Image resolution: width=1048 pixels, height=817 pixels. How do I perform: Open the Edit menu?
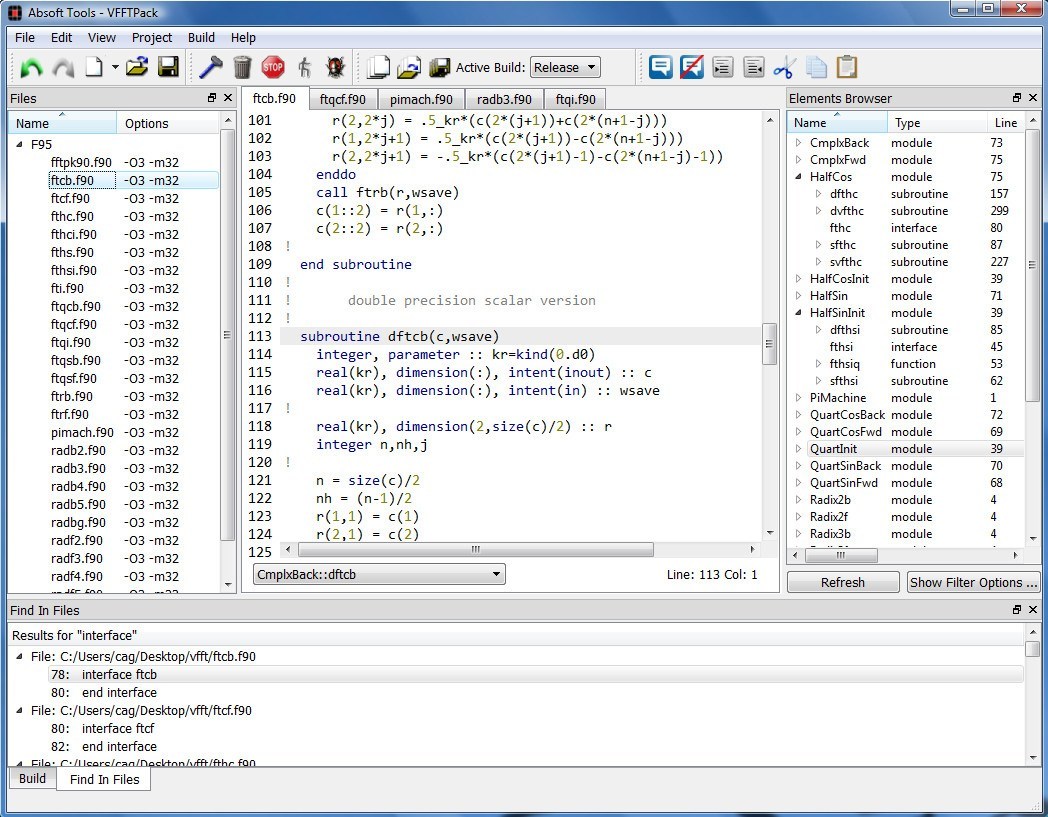61,37
